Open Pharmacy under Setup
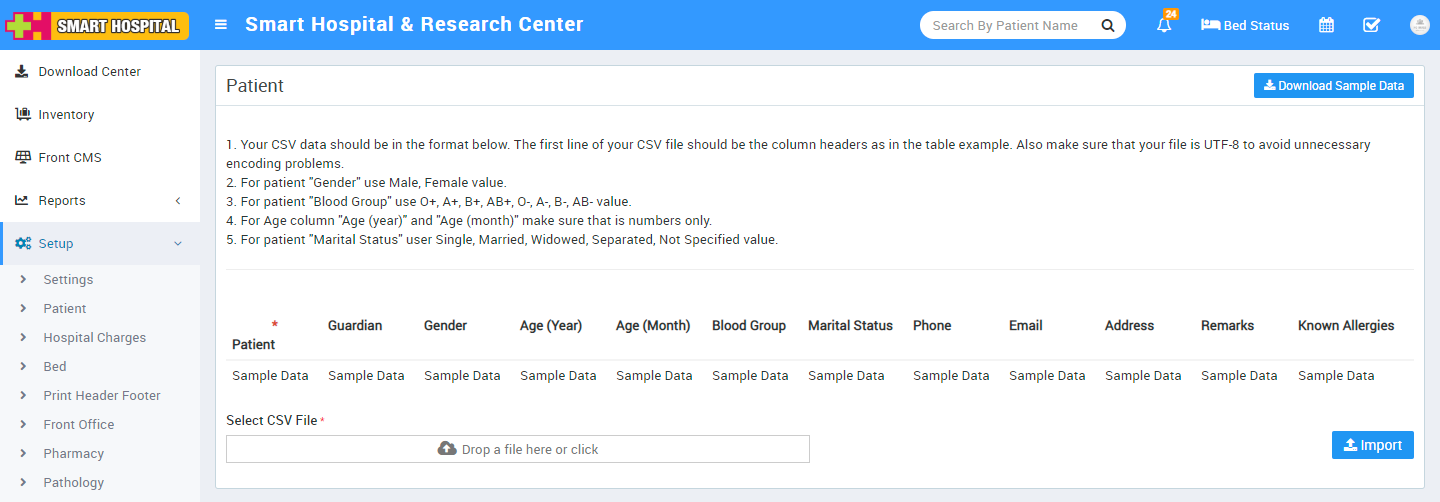Viewport: 1440px width, 502px height. click(74, 454)
